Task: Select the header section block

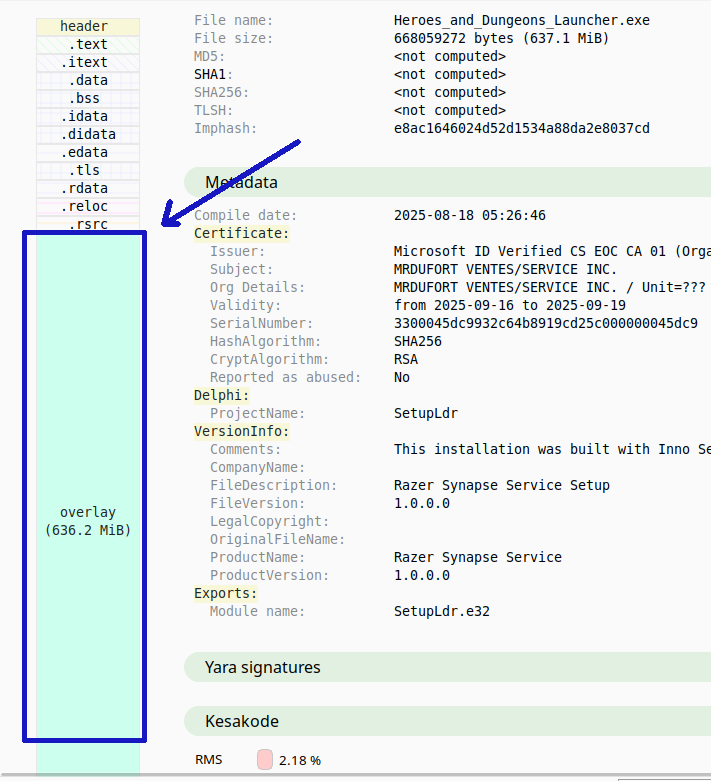Action: 88,26
